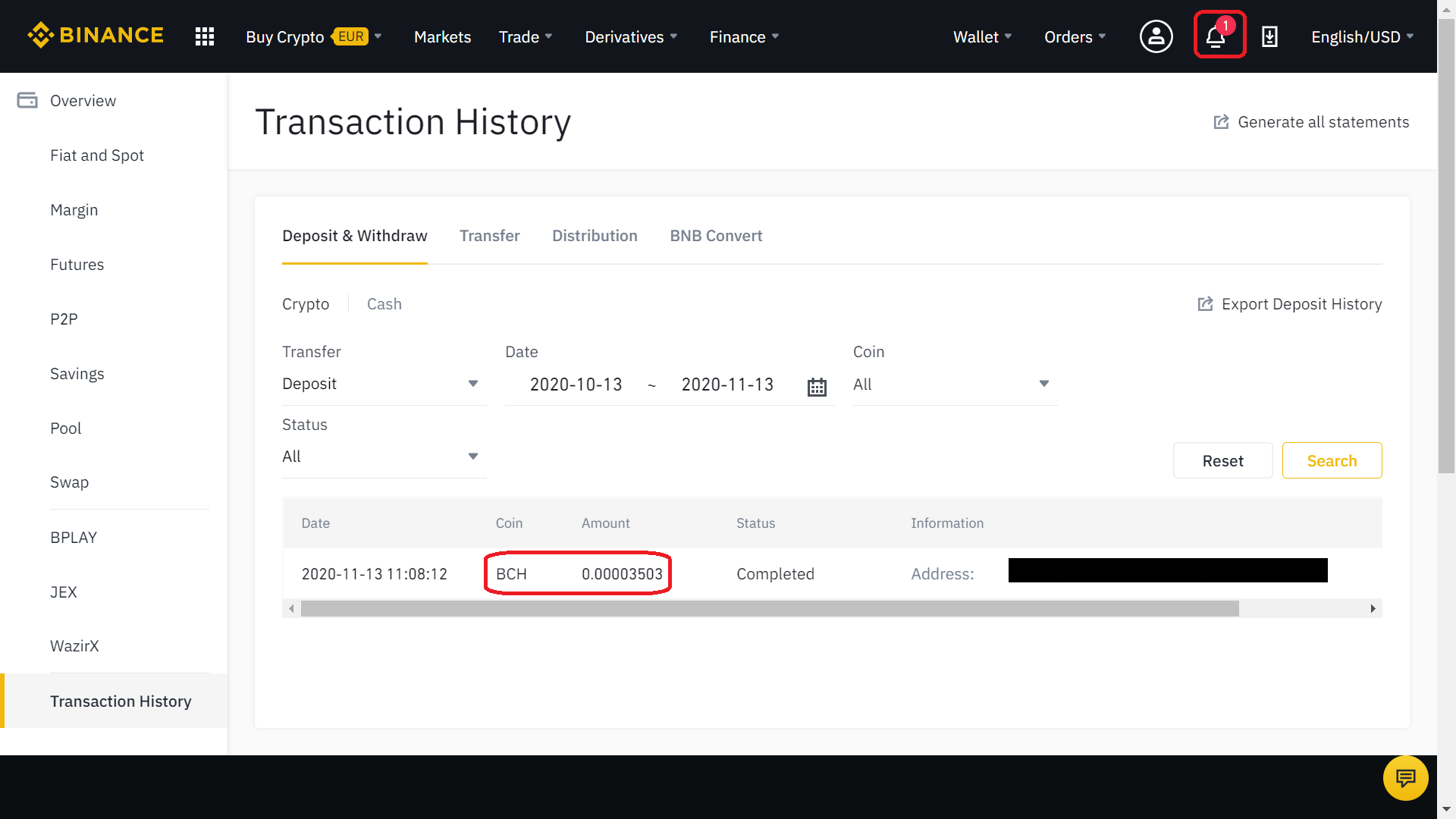Open the chat support bubble
Image resolution: width=1456 pixels, height=819 pixels.
point(1405,778)
